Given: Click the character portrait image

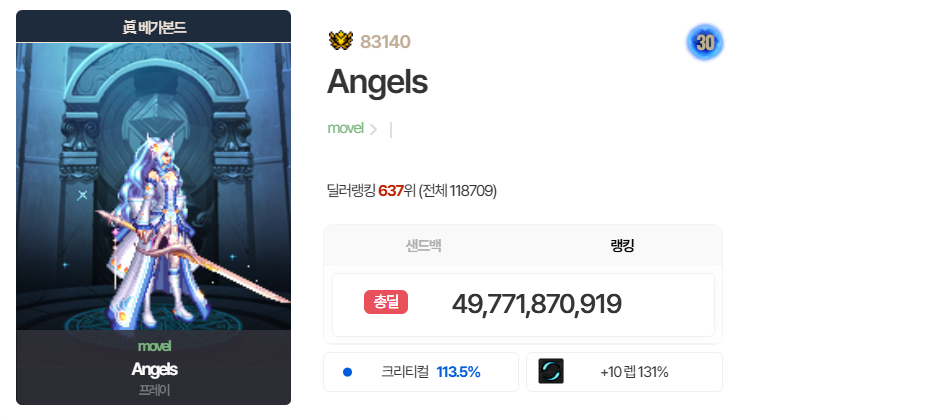Looking at the screenshot, I should point(153,186).
